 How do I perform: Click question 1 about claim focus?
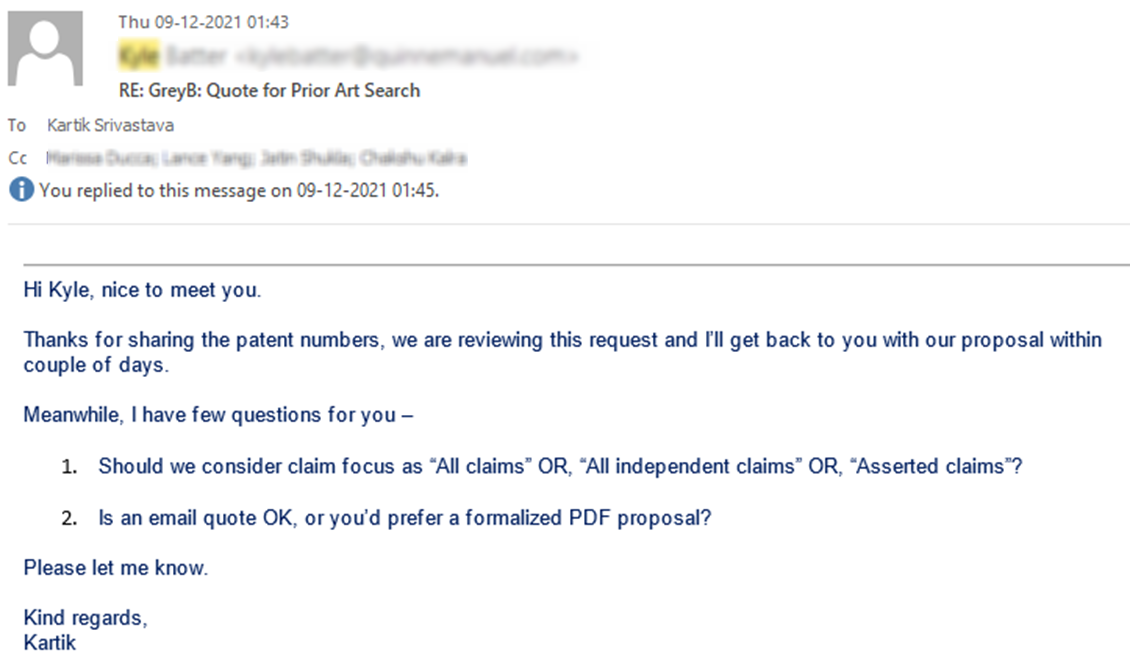(x=560, y=466)
